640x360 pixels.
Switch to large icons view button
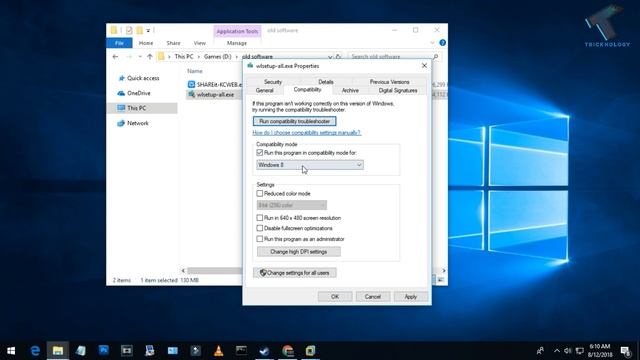(441, 280)
